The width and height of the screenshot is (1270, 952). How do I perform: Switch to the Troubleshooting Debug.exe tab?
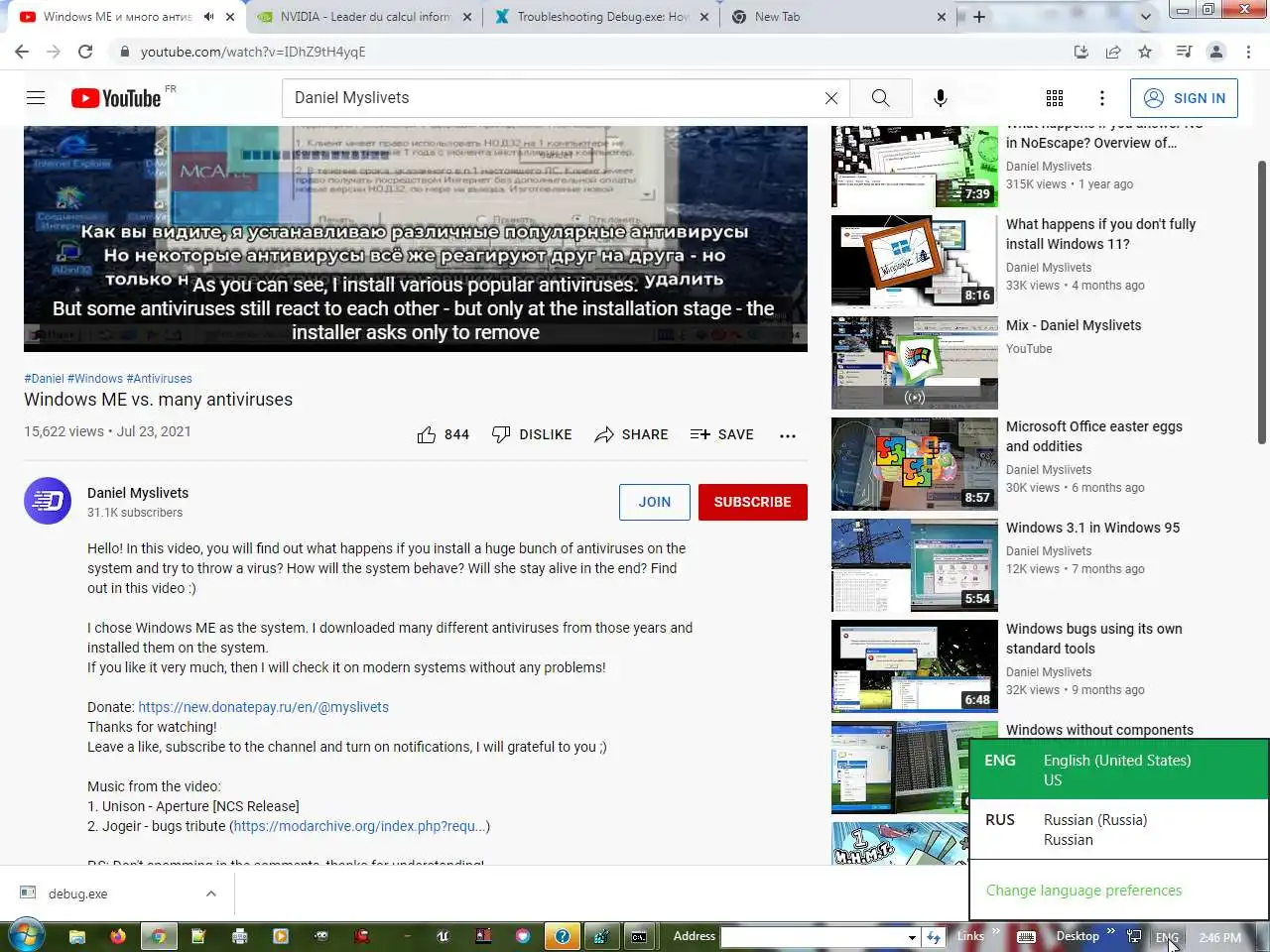(x=601, y=17)
